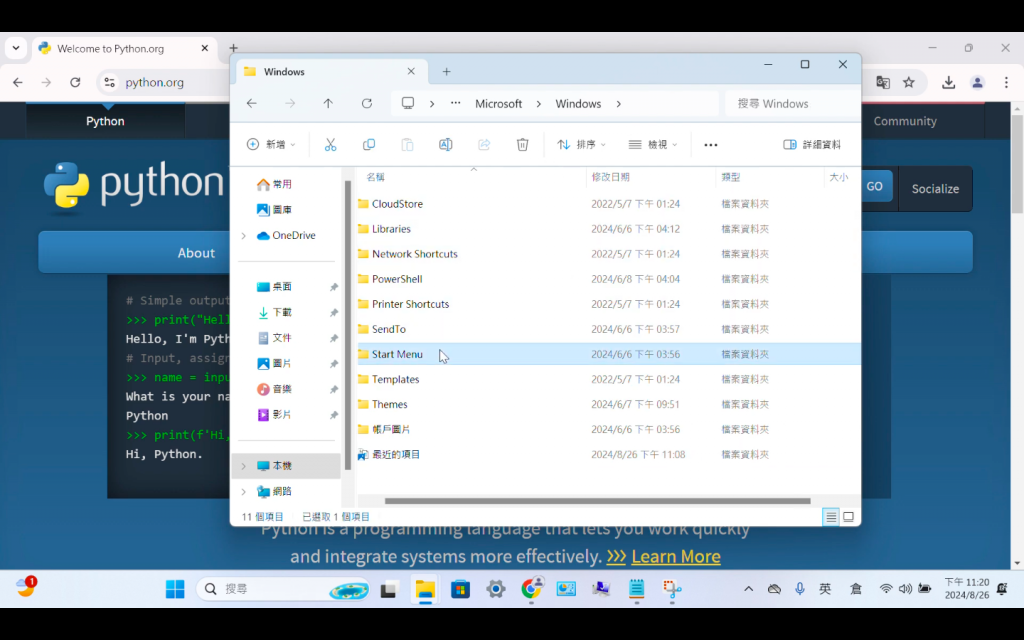Screen dimensions: 1024x640
Task: Open the Community tab on python.org
Action: (905, 121)
